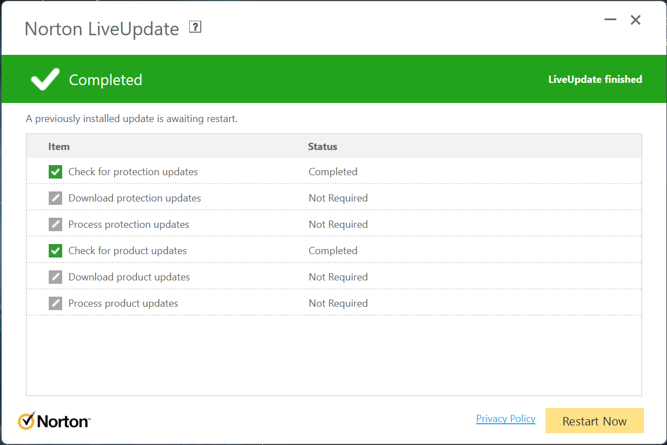Click Not Required status for Process product updates
Image resolution: width=667 pixels, height=445 pixels.
tap(338, 303)
